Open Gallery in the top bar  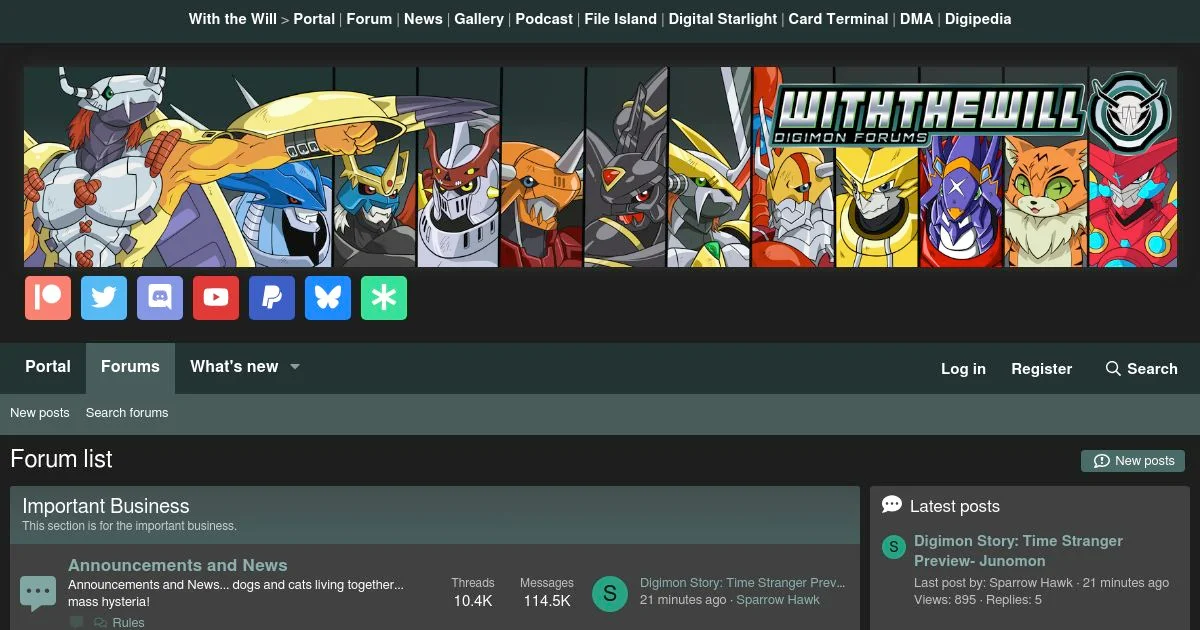[x=479, y=19]
